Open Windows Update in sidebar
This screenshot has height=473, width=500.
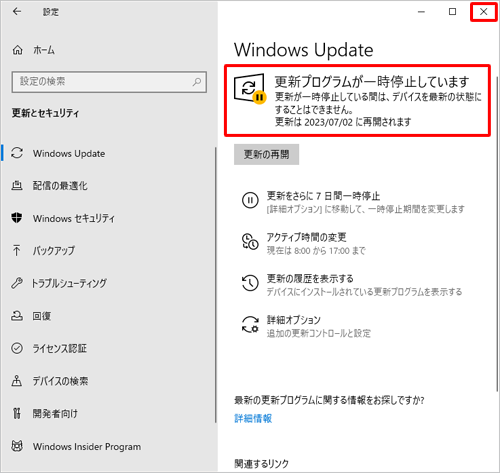(x=69, y=154)
